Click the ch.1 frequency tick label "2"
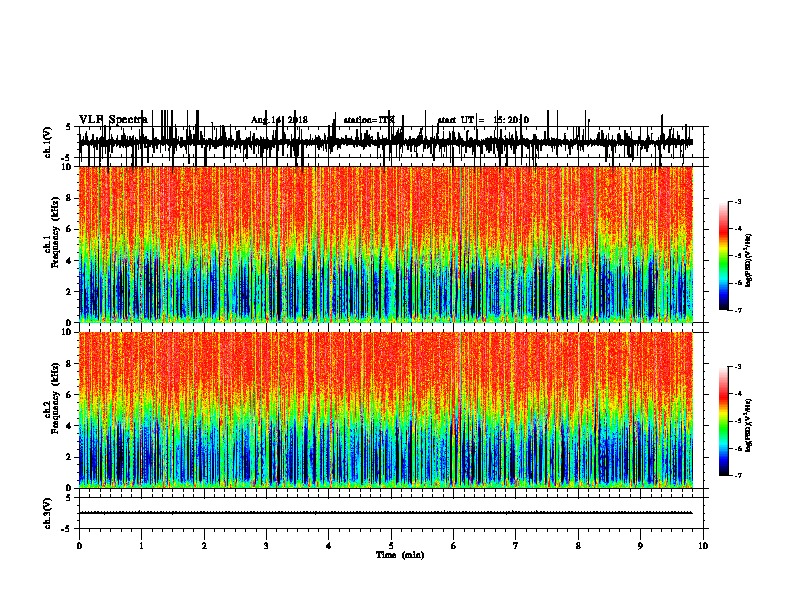Viewport: 792px width, 612px height. 70,291
